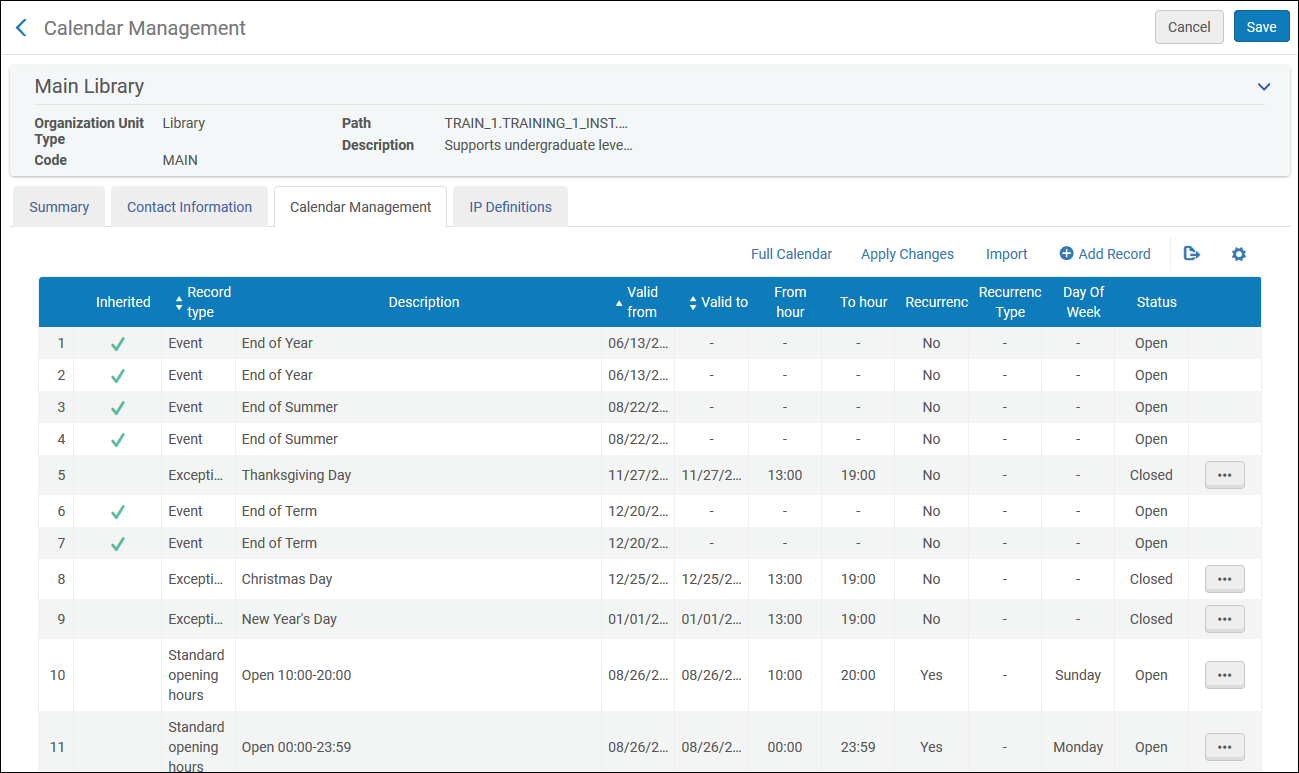Click the Inherited checkmark in row 3

tap(117, 407)
